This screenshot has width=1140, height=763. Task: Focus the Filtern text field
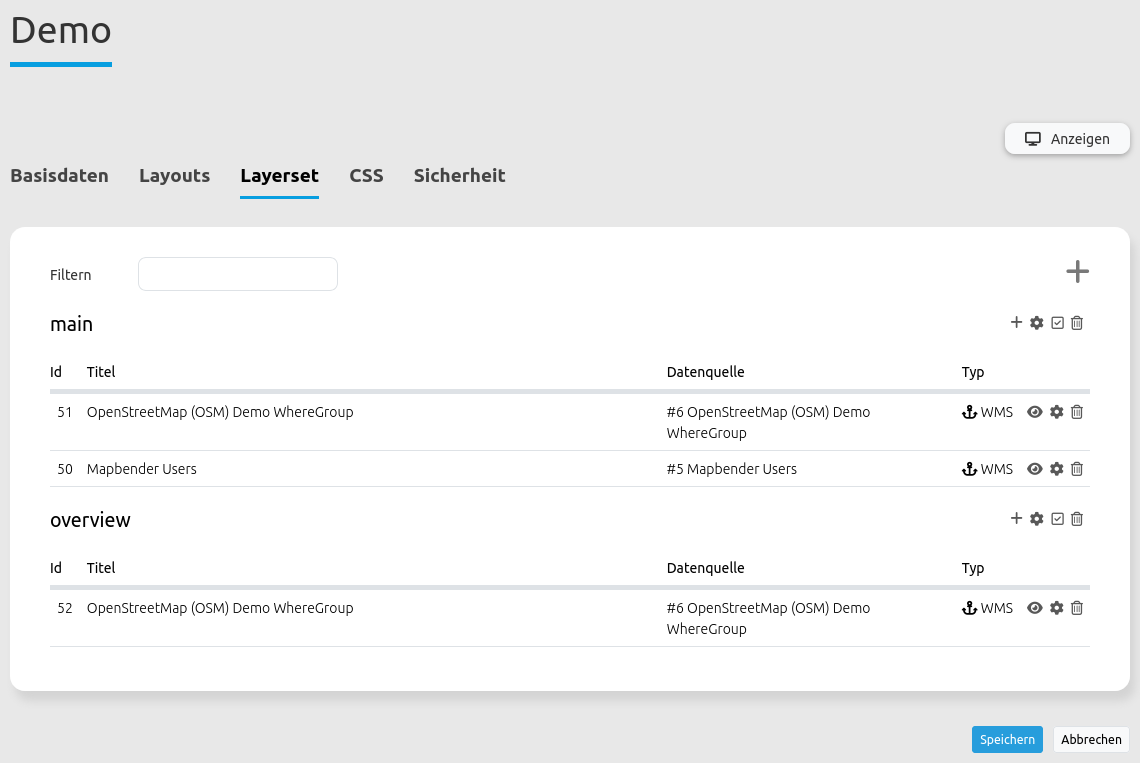tap(238, 274)
